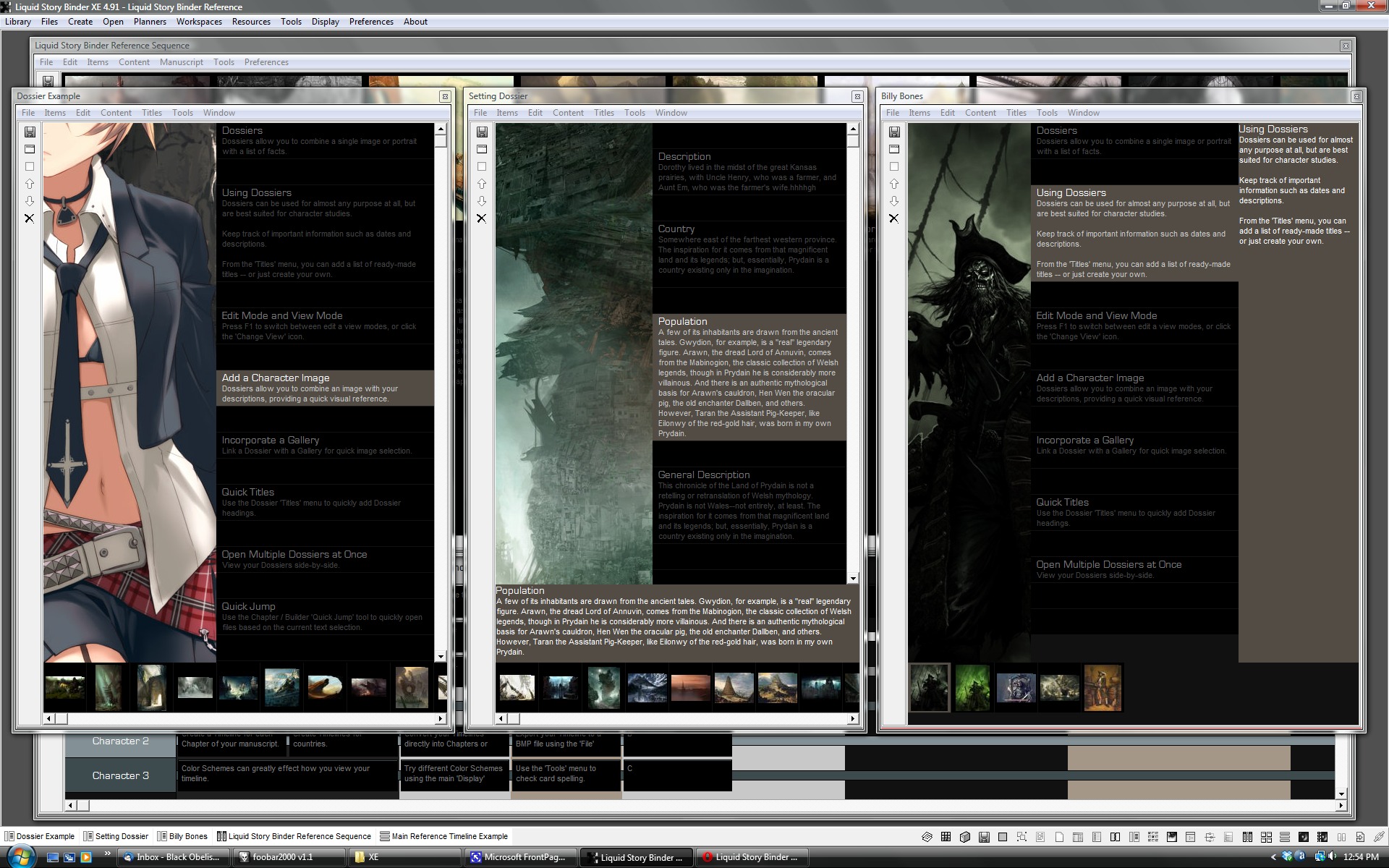Click the down arrow icon in Billy Bones
This screenshot has height=868, width=1389.
[894, 201]
